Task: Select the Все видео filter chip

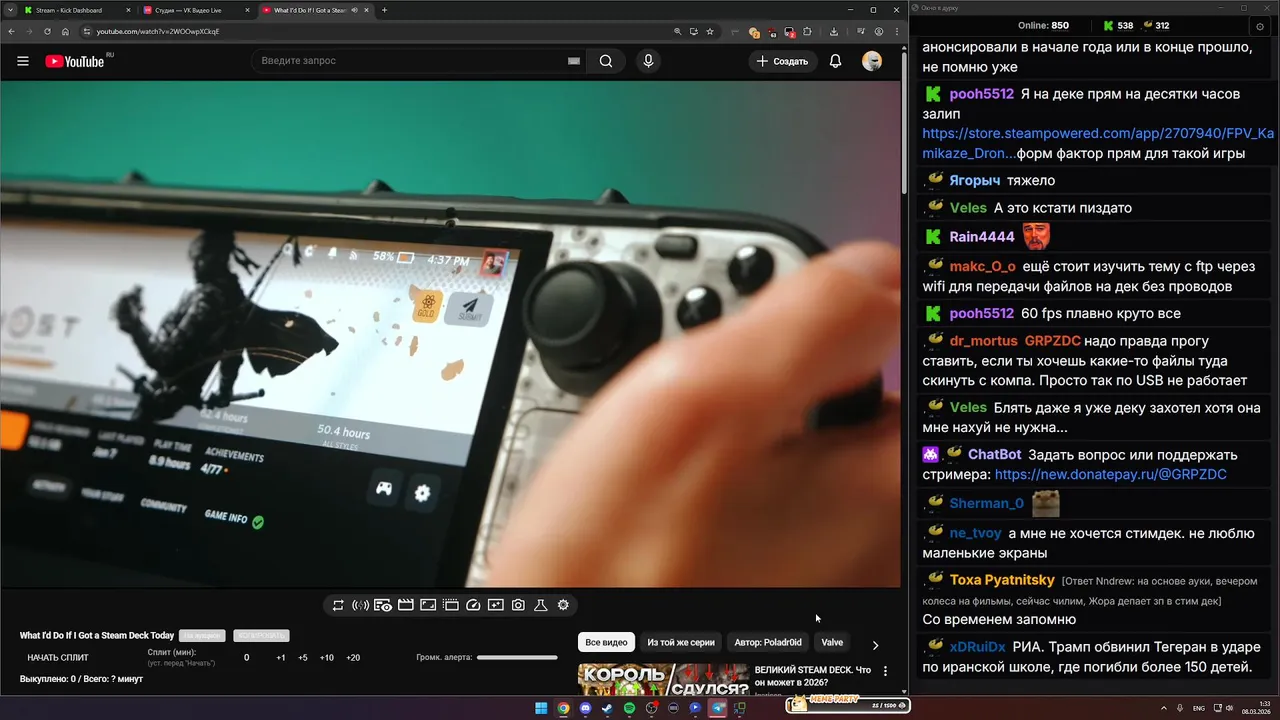Action: coord(606,643)
